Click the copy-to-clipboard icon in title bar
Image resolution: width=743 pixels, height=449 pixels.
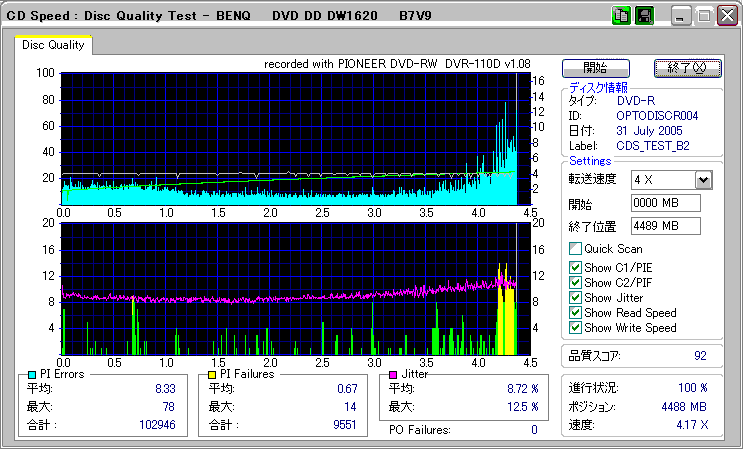coord(621,16)
